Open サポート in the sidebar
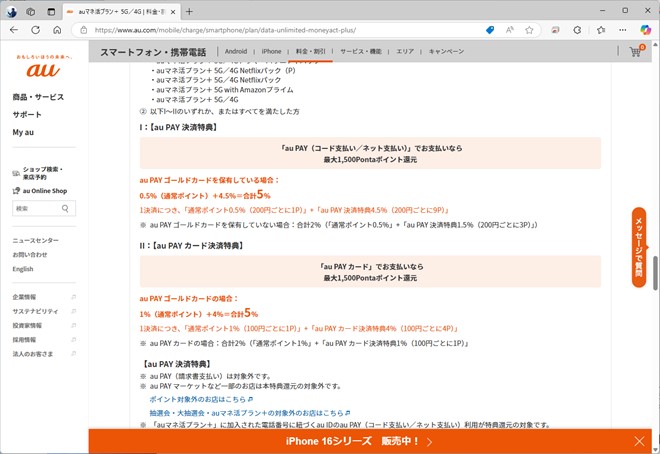660x454 pixels. (27, 114)
